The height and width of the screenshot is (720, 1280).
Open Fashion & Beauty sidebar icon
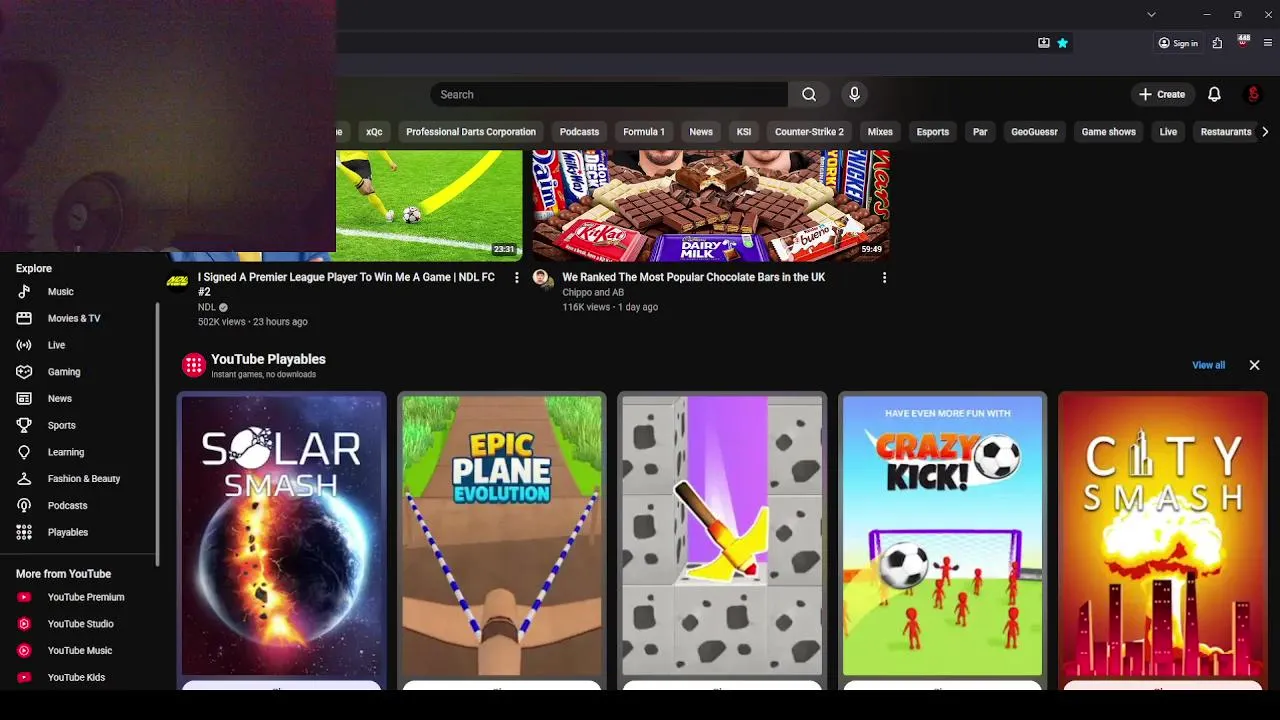pyautogui.click(x=25, y=479)
